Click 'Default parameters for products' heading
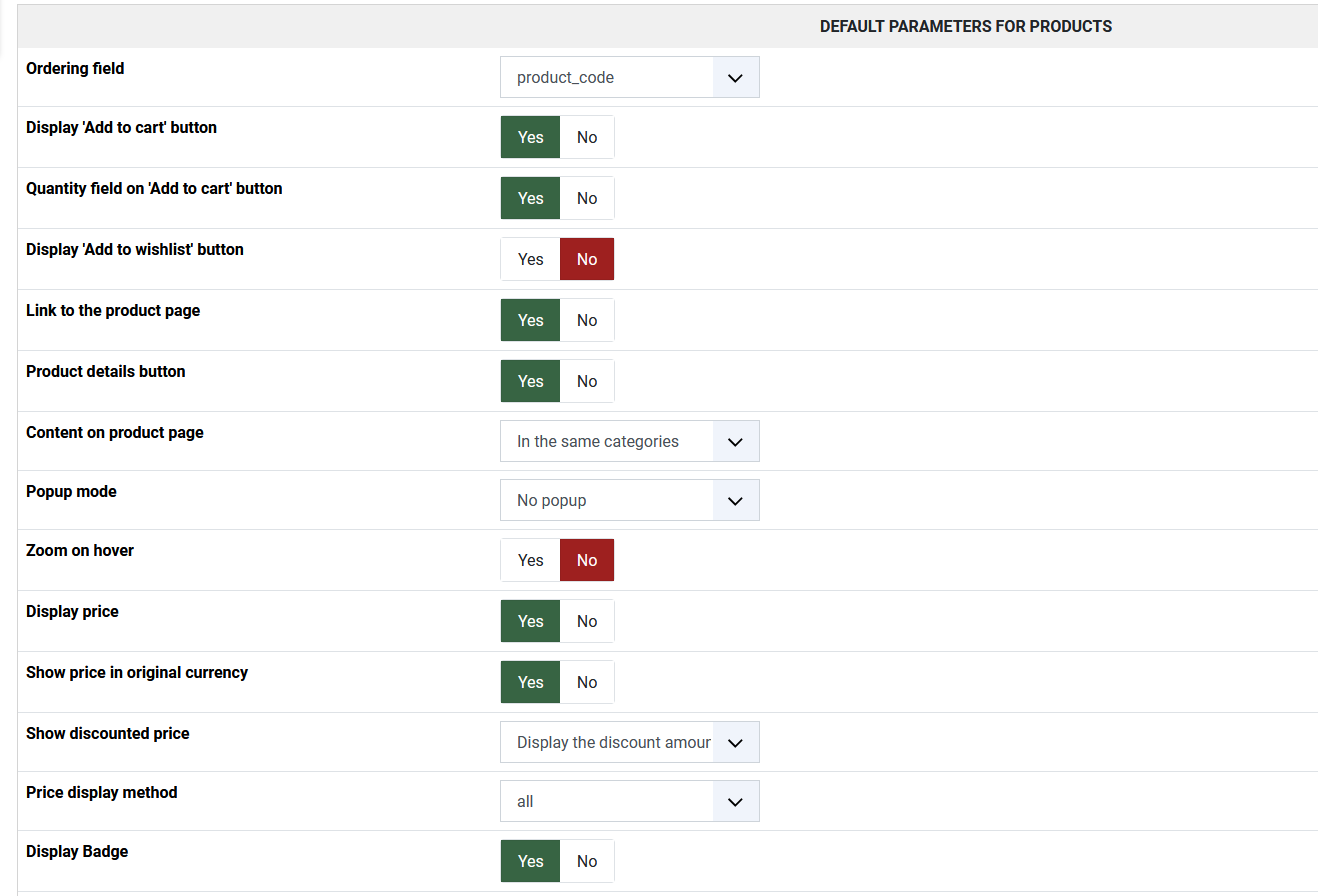 966,26
